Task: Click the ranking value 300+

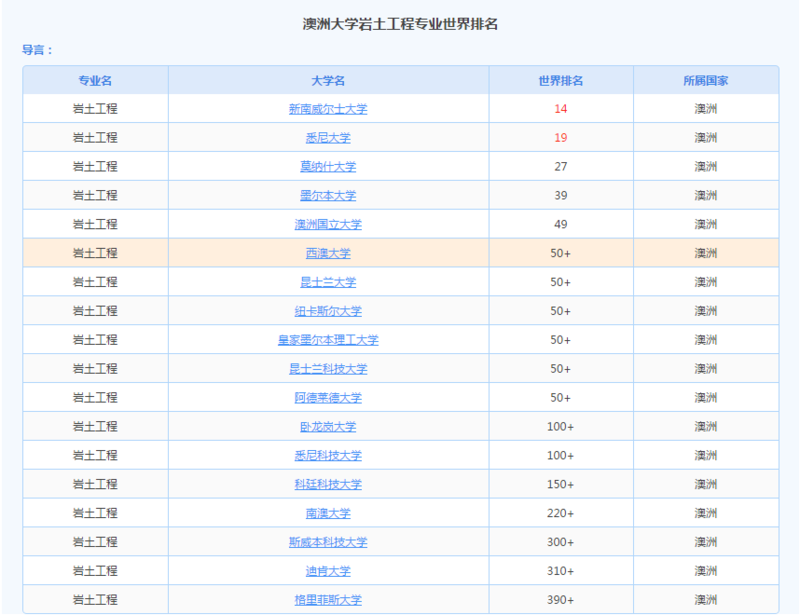Action: coord(561,542)
